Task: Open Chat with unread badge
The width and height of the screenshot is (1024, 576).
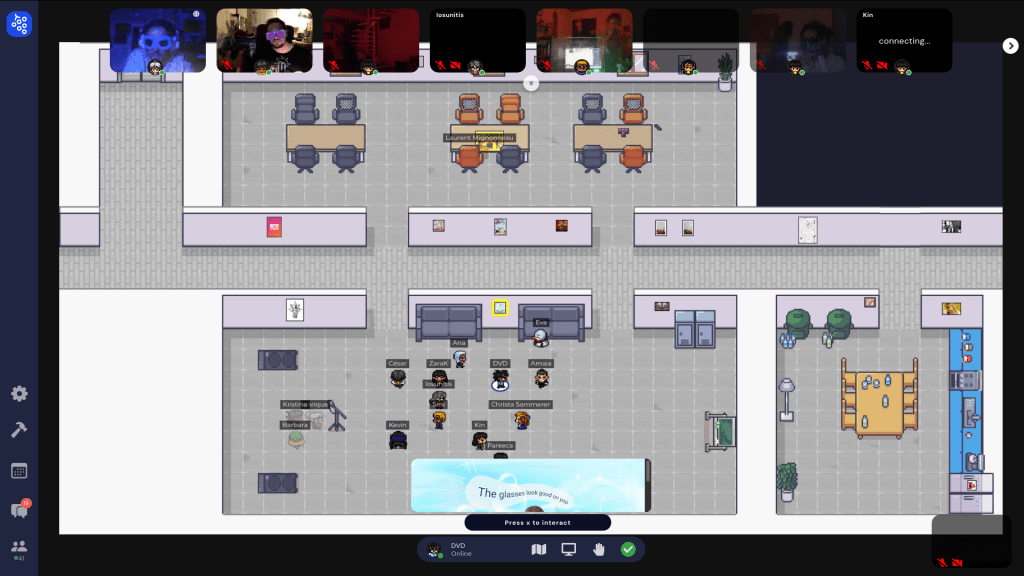Action: [19, 510]
